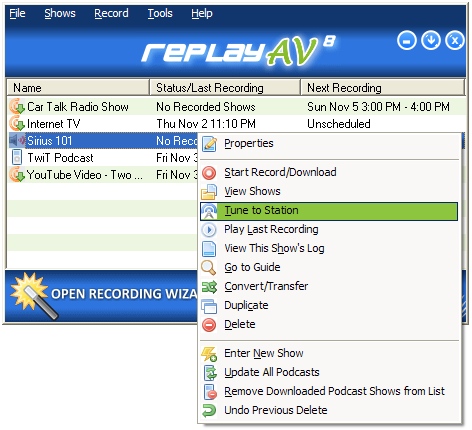Select the Internet TV show name

tap(54, 124)
